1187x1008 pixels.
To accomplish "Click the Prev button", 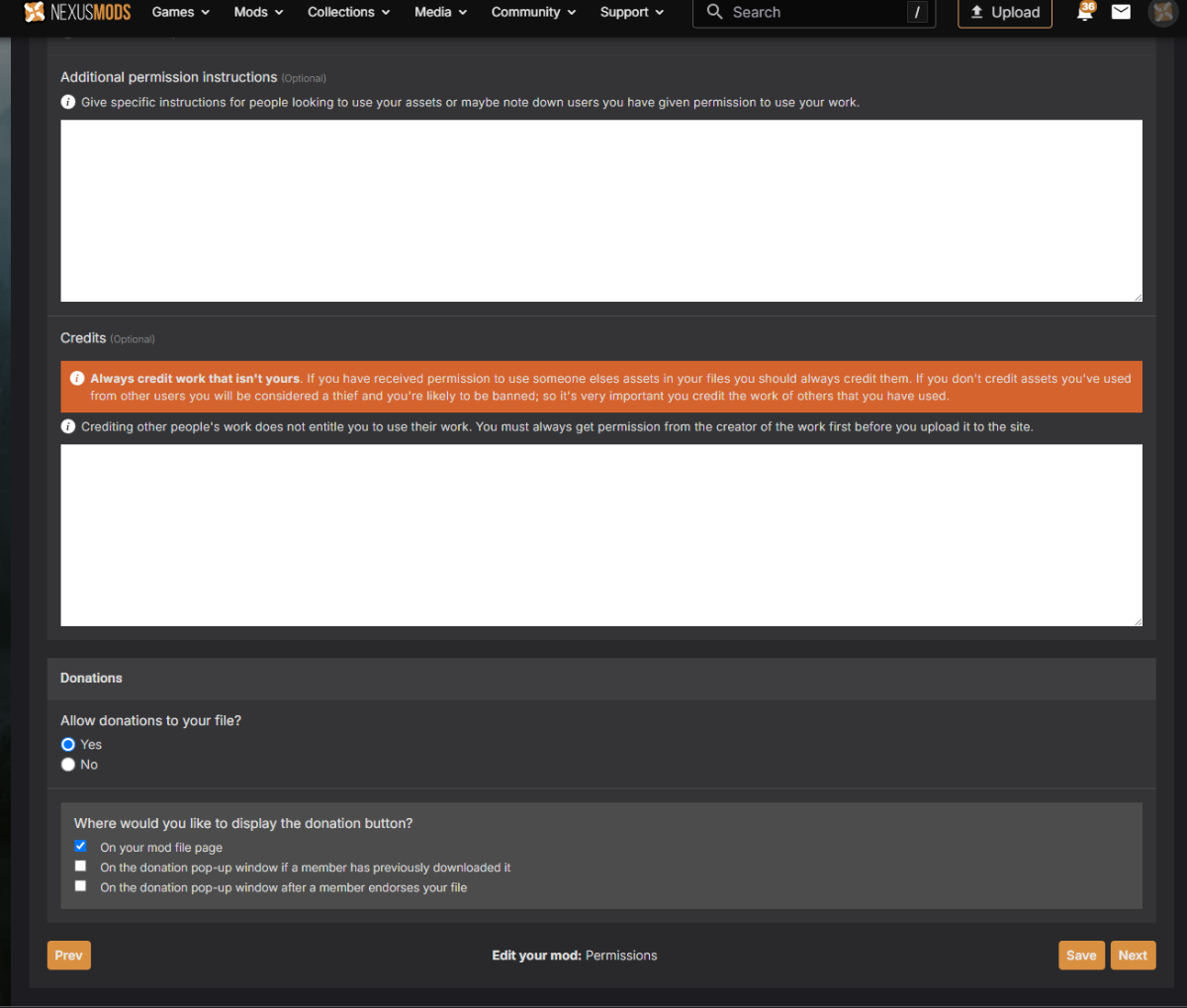I will (69, 955).
